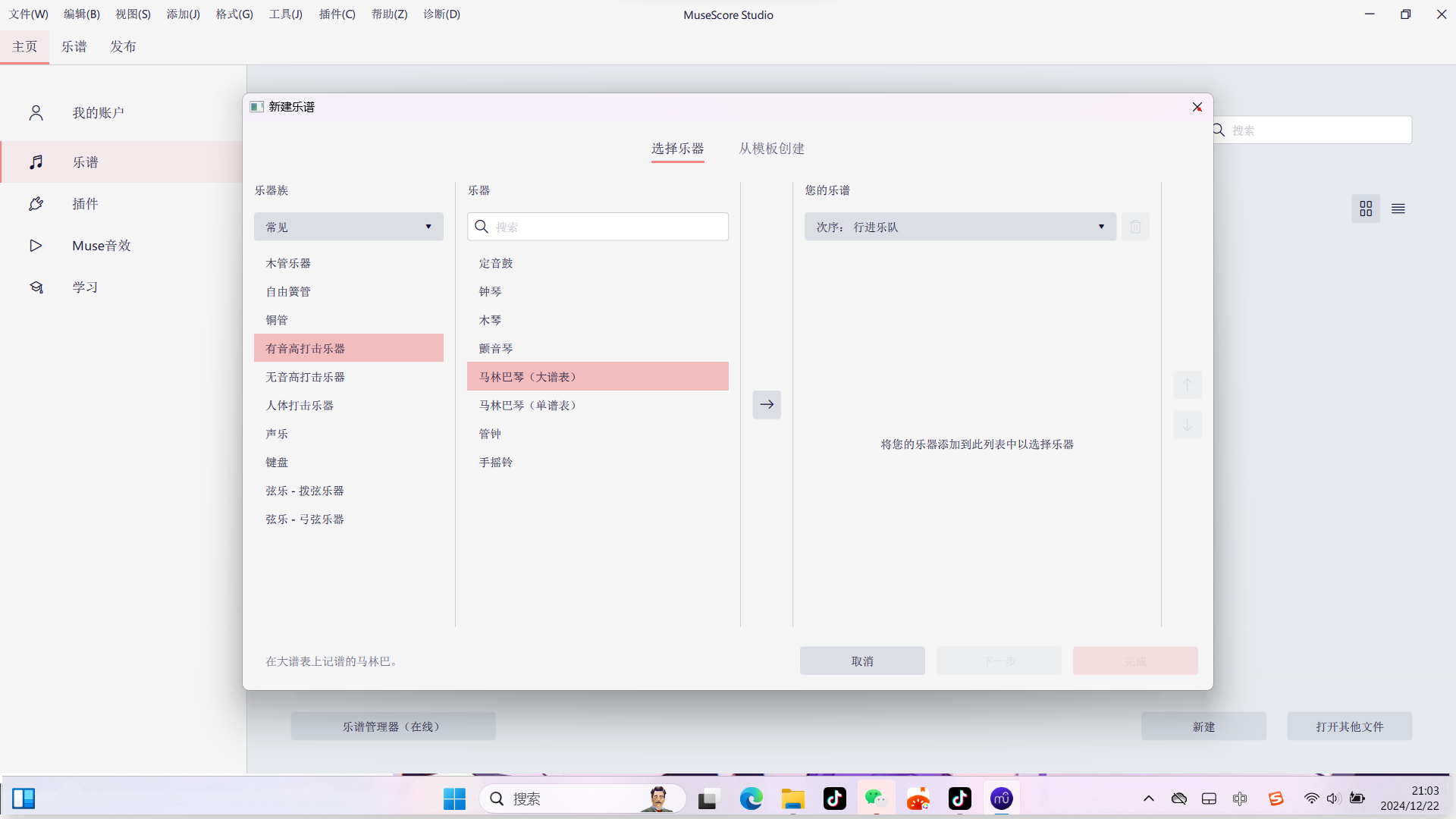1456x819 pixels.
Task: Select 马林巴琴（单谱表）instrument
Action: point(598,405)
